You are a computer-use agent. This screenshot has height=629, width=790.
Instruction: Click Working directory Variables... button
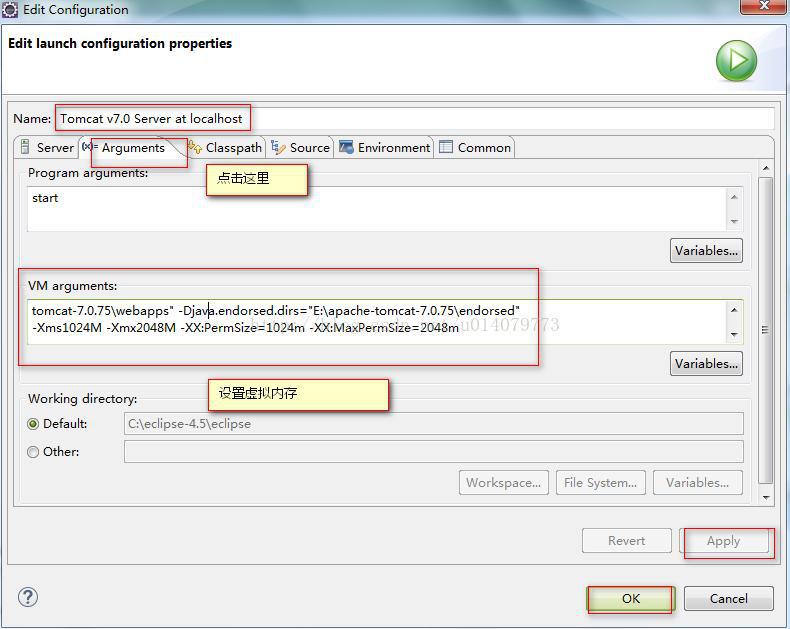pyautogui.click(x=697, y=483)
